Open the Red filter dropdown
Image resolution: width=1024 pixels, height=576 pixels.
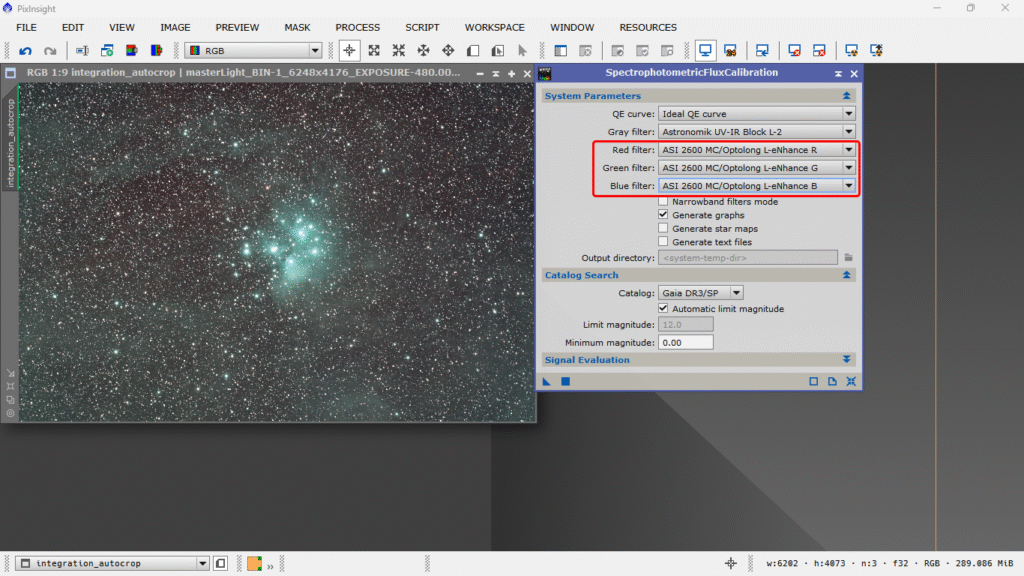[756, 150]
